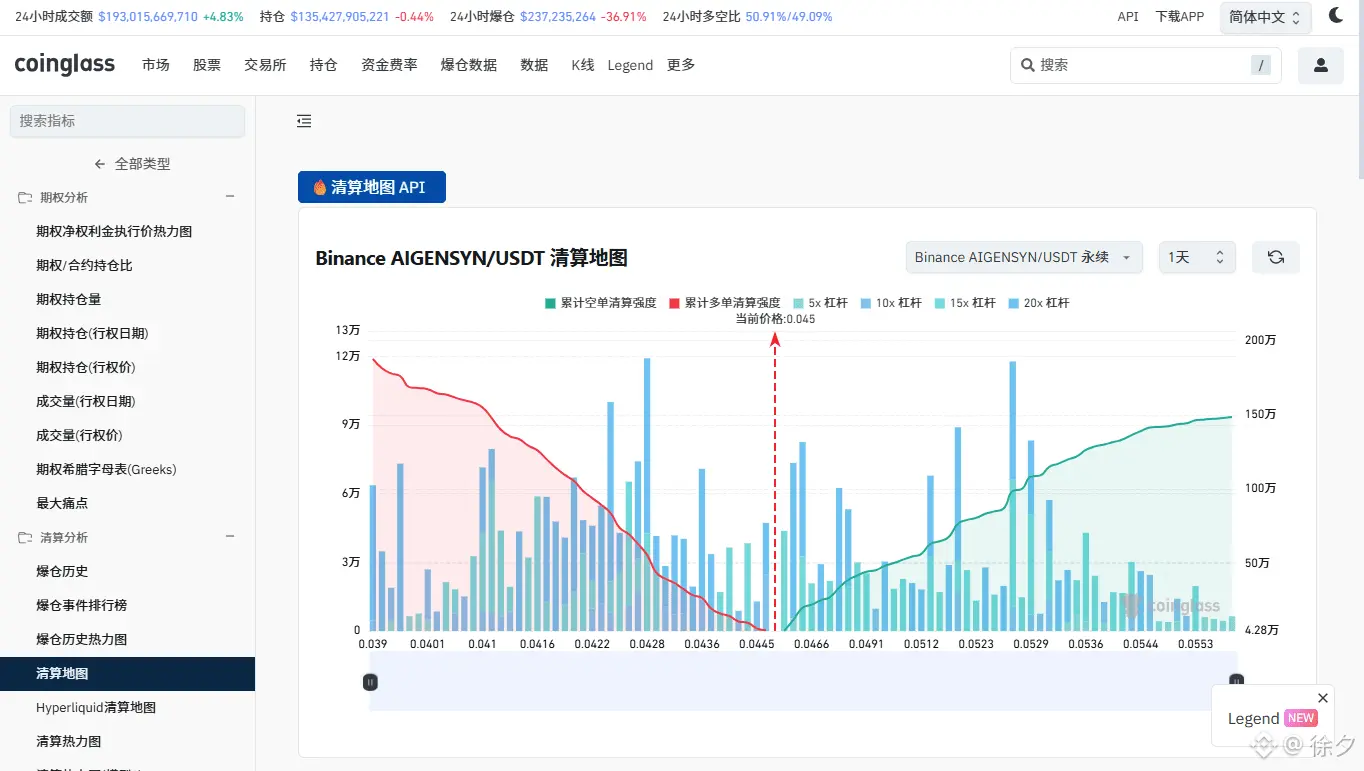
Task: Toggle the 5x 杠杆 legend series
Action: 820,303
